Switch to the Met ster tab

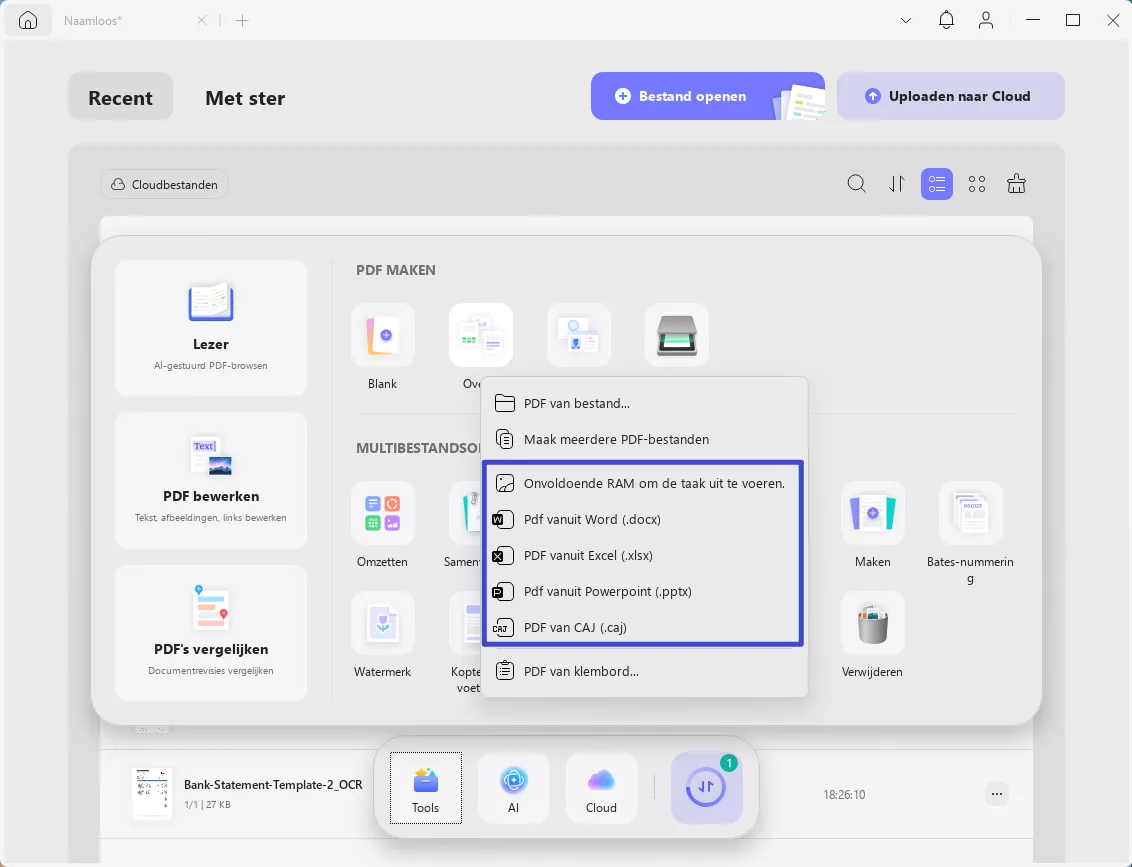point(245,97)
